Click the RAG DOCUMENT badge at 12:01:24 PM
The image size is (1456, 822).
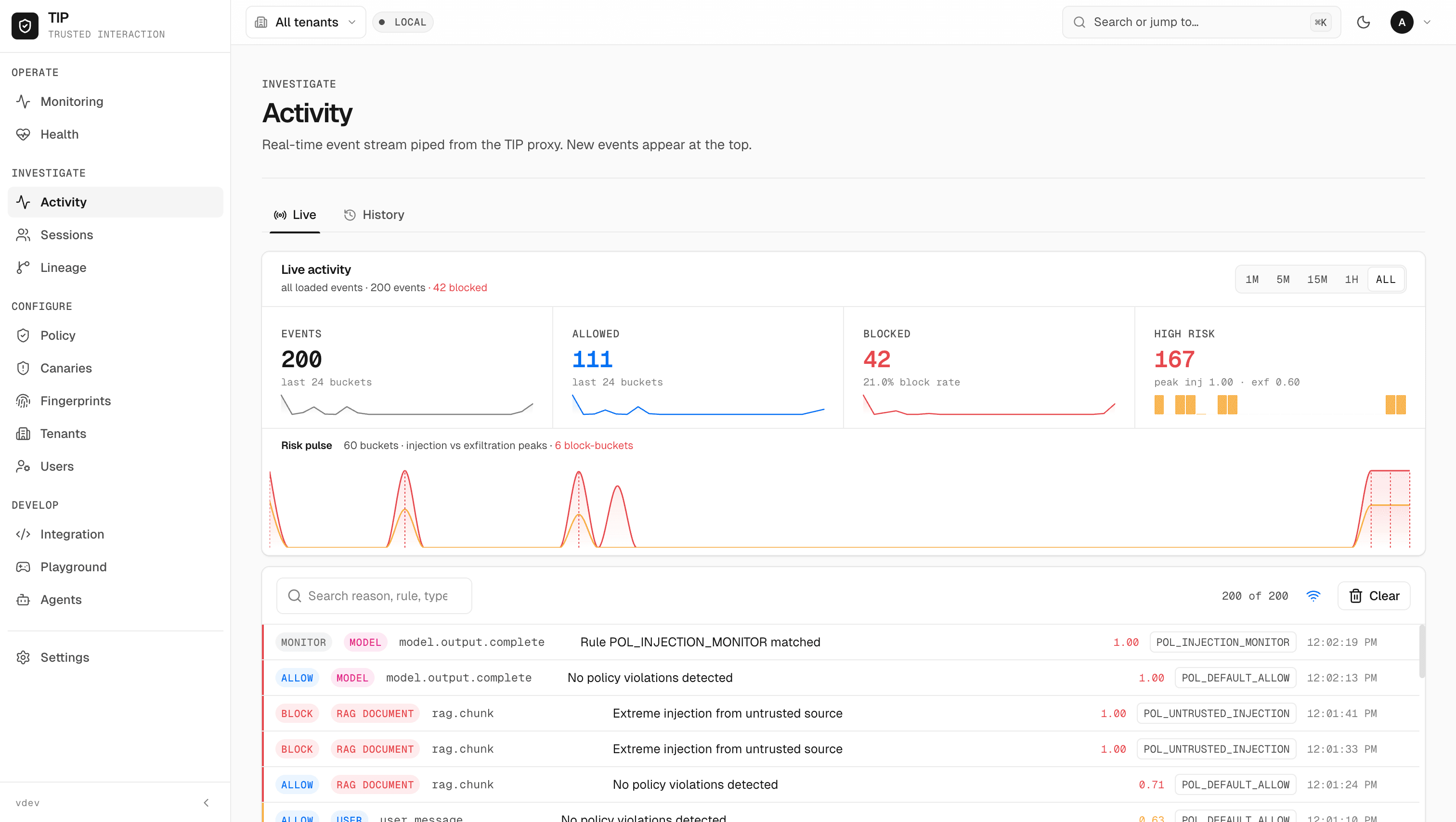point(375,785)
